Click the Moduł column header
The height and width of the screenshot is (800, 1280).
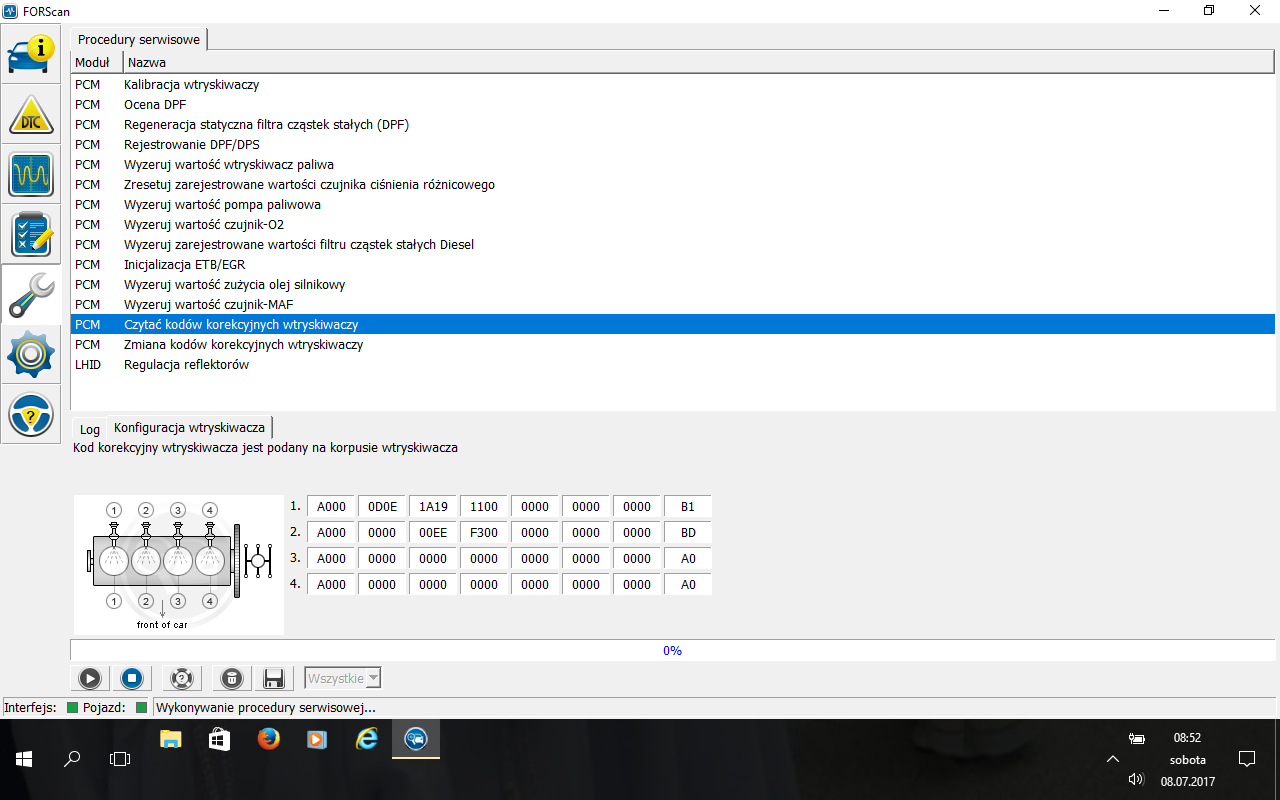point(92,63)
